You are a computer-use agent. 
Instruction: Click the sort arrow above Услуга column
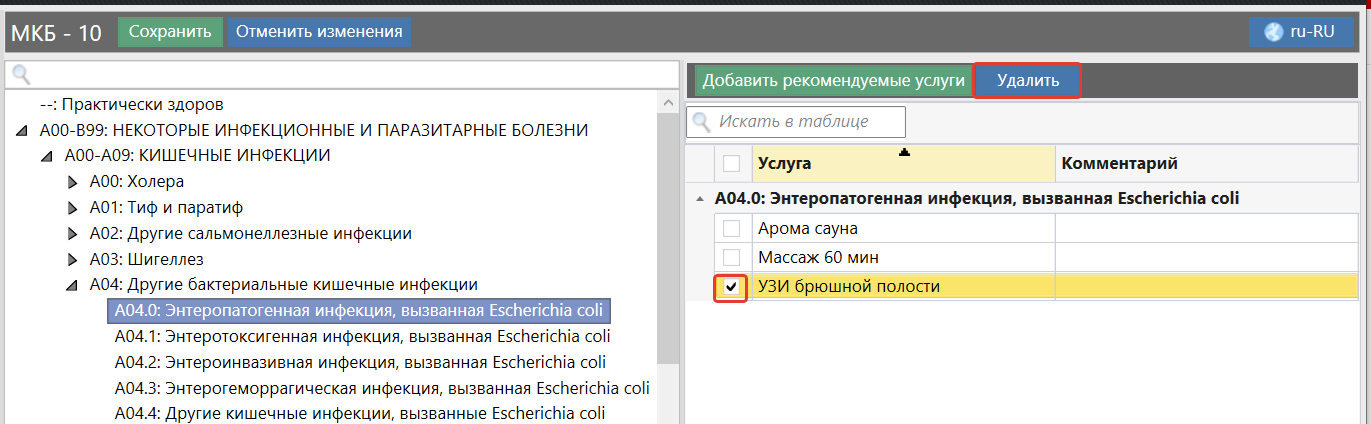pos(905,152)
